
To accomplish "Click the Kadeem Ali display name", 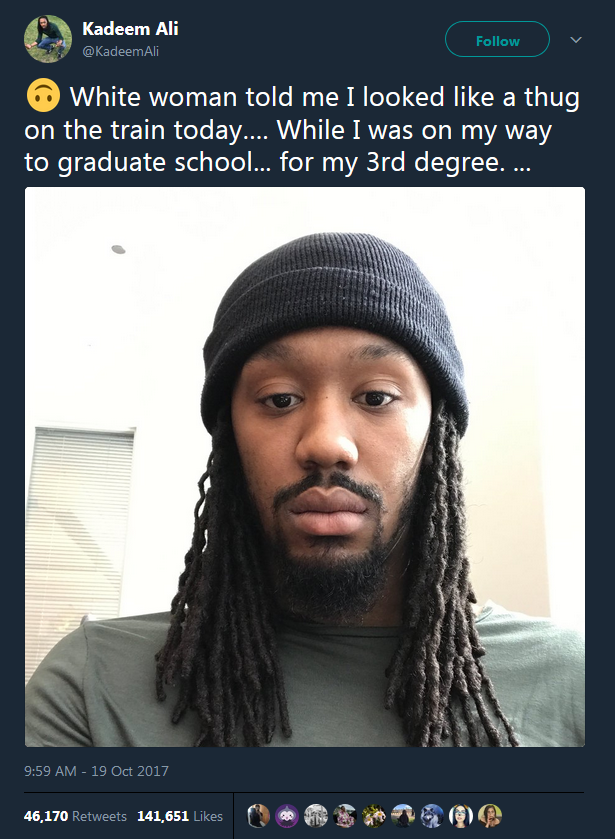I will [130, 28].
